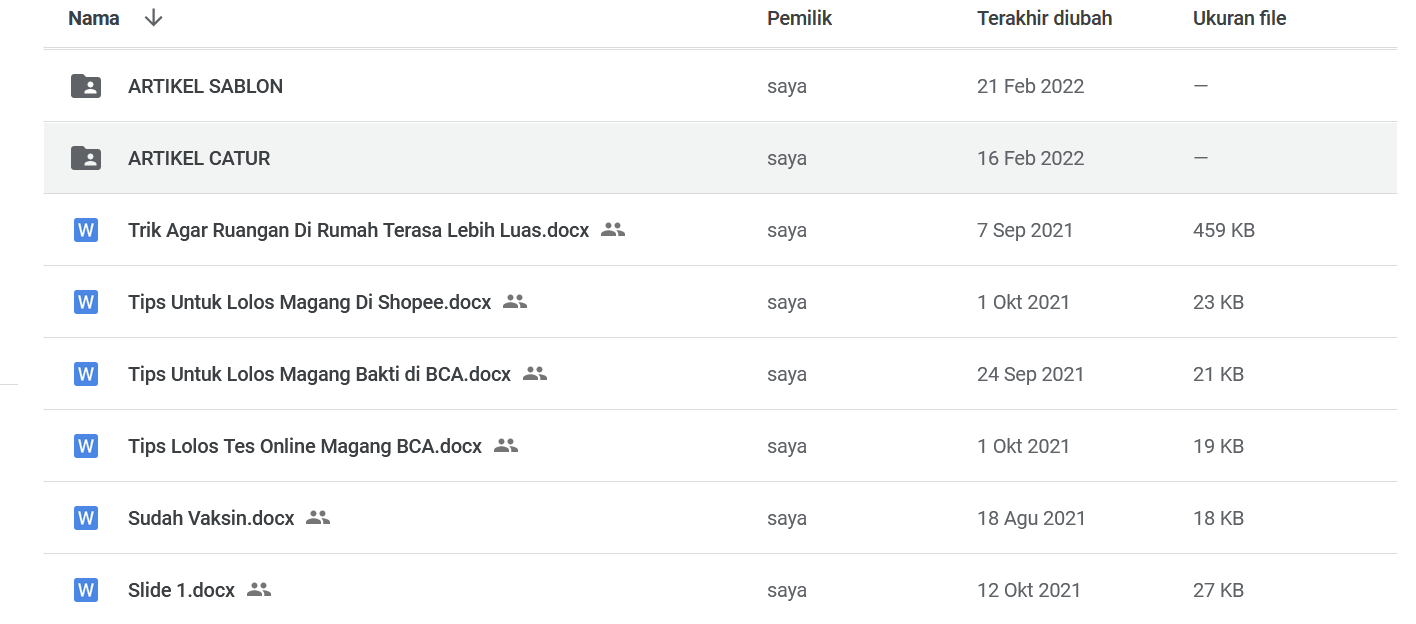Click shared icon beside Tips Lolos Tes Online
Viewport: 1416px width, 624px height.
pyautogui.click(x=506, y=446)
